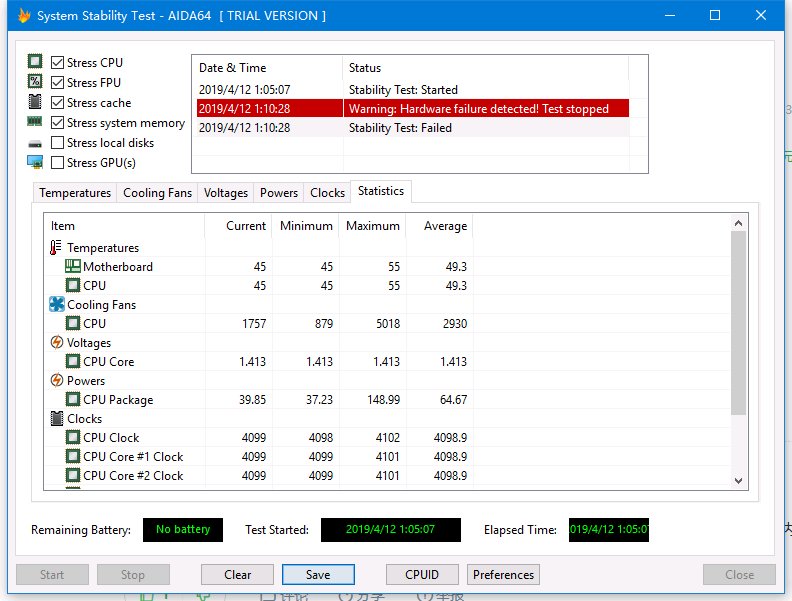This screenshot has height=601, width=792.
Task: Click the Item column header
Action: tap(124, 226)
